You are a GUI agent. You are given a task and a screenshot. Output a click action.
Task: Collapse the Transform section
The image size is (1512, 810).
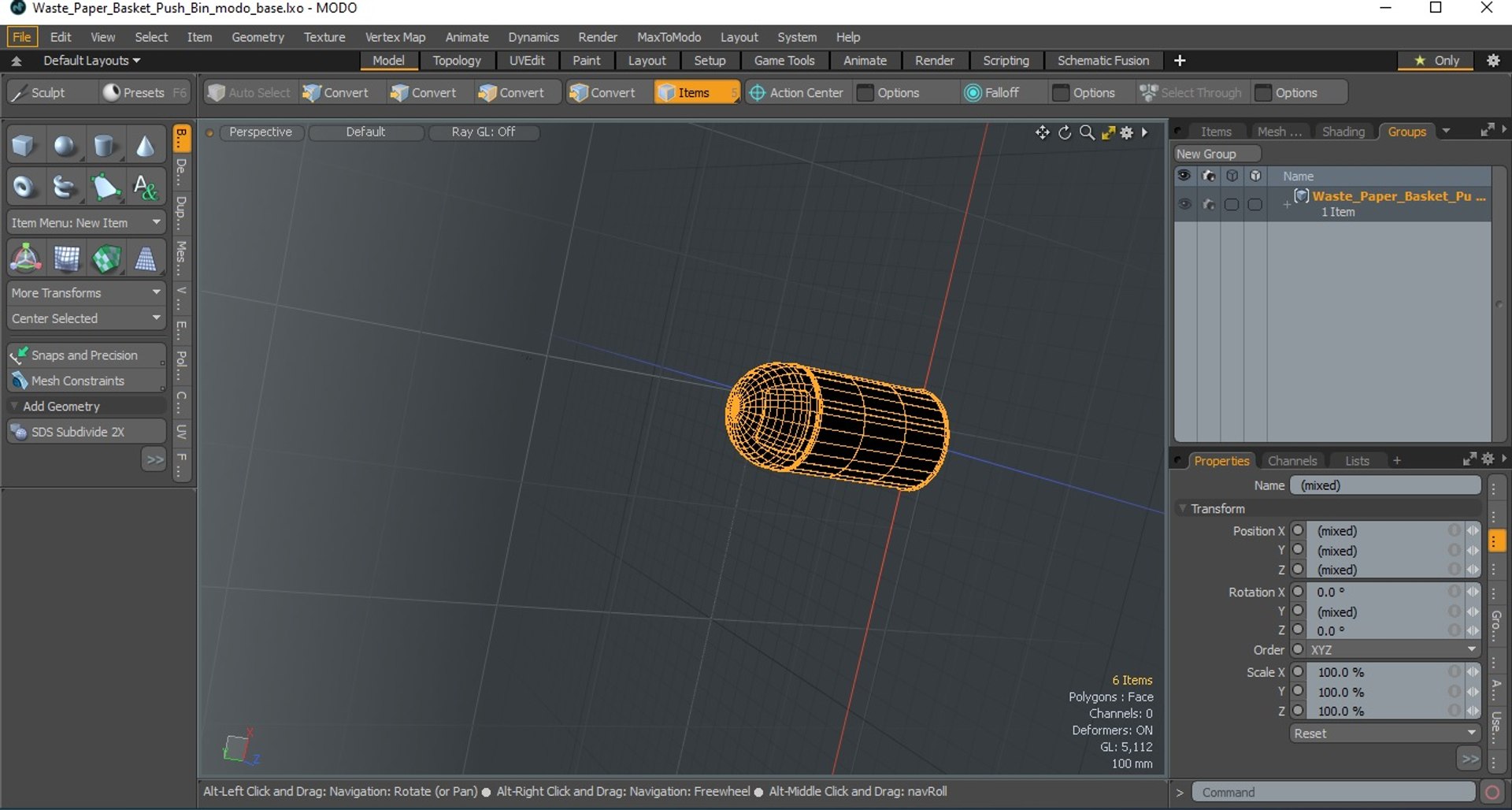1182,509
